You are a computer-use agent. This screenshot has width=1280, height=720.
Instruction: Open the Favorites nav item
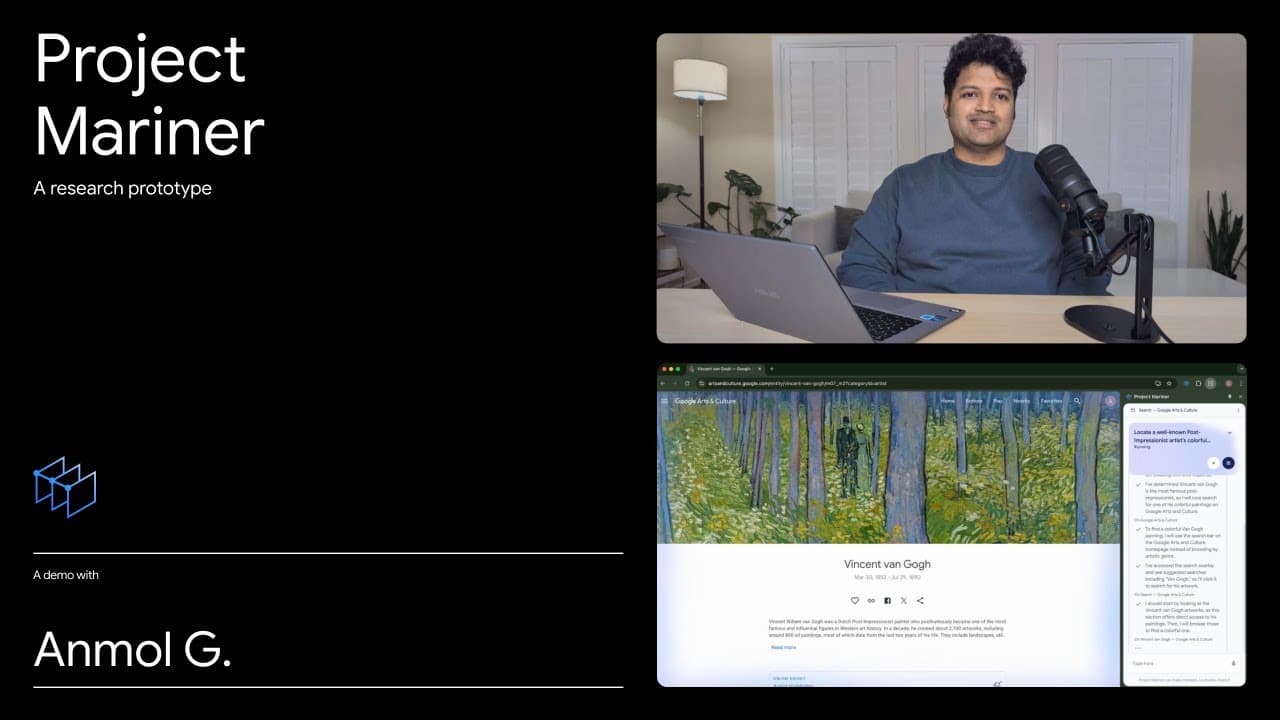pyautogui.click(x=1051, y=401)
